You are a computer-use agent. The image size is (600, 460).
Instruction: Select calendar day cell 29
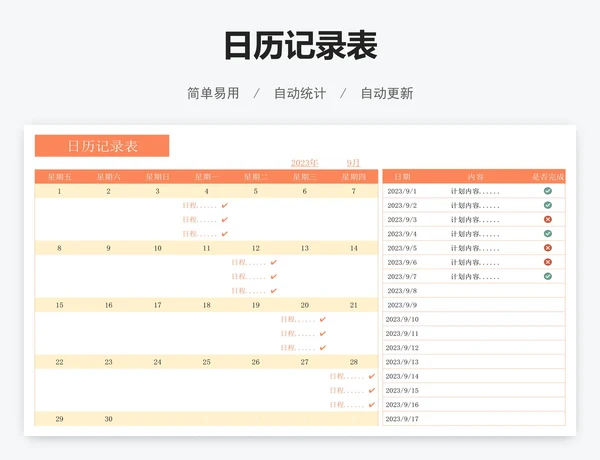tap(59, 419)
